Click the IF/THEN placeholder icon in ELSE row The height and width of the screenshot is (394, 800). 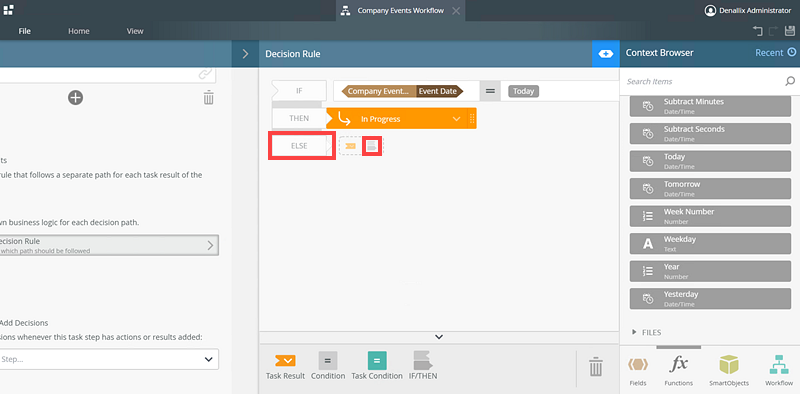click(372, 146)
